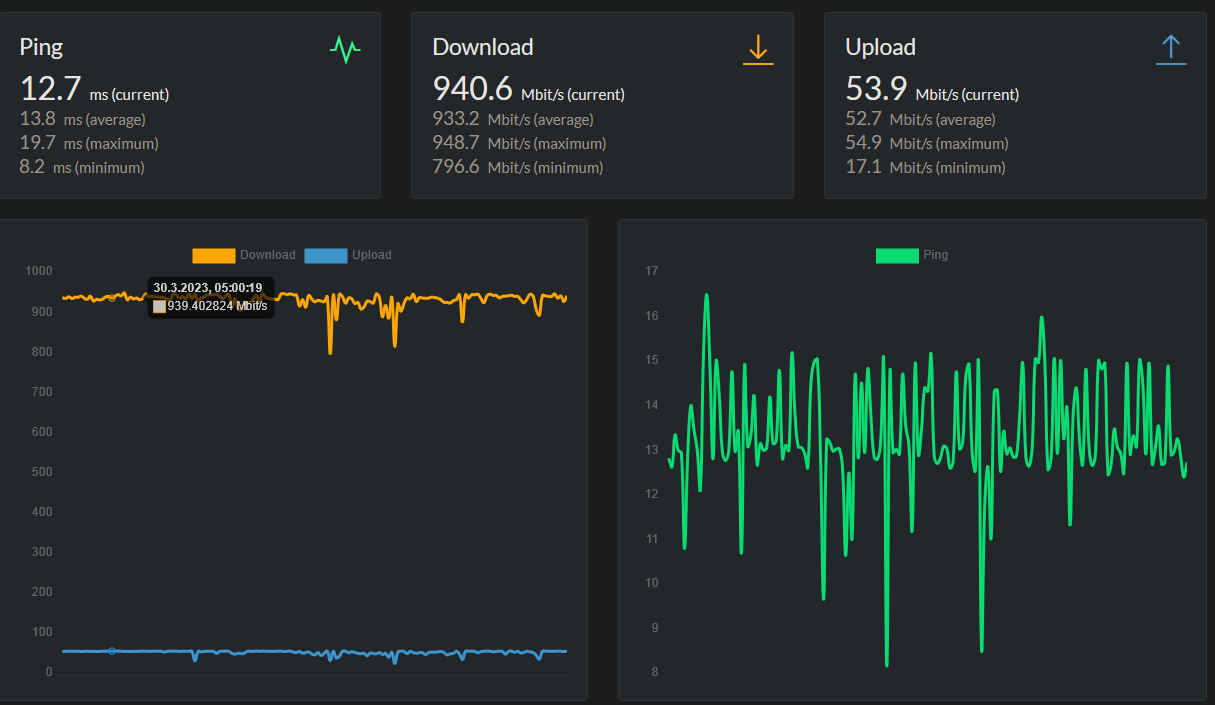
Task: Click the 17 label on ping chart axis
Action: tap(652, 271)
